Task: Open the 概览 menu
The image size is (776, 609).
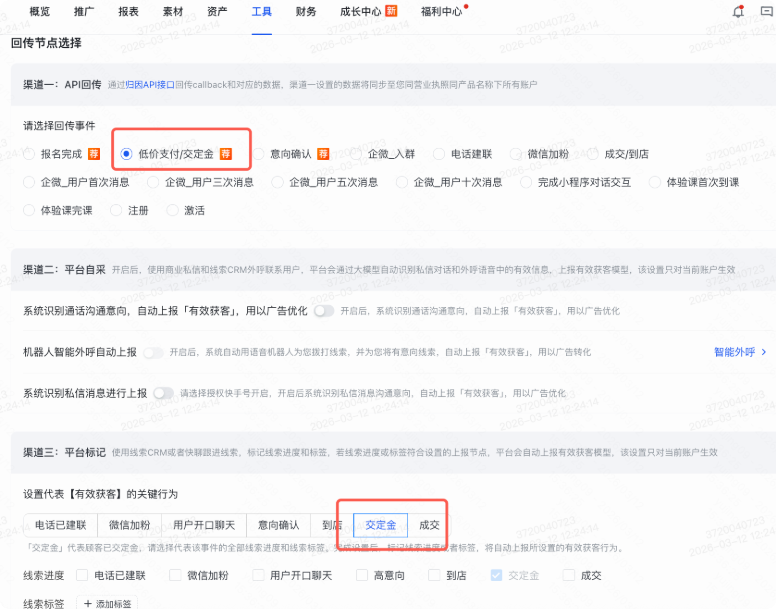Action: [x=40, y=11]
